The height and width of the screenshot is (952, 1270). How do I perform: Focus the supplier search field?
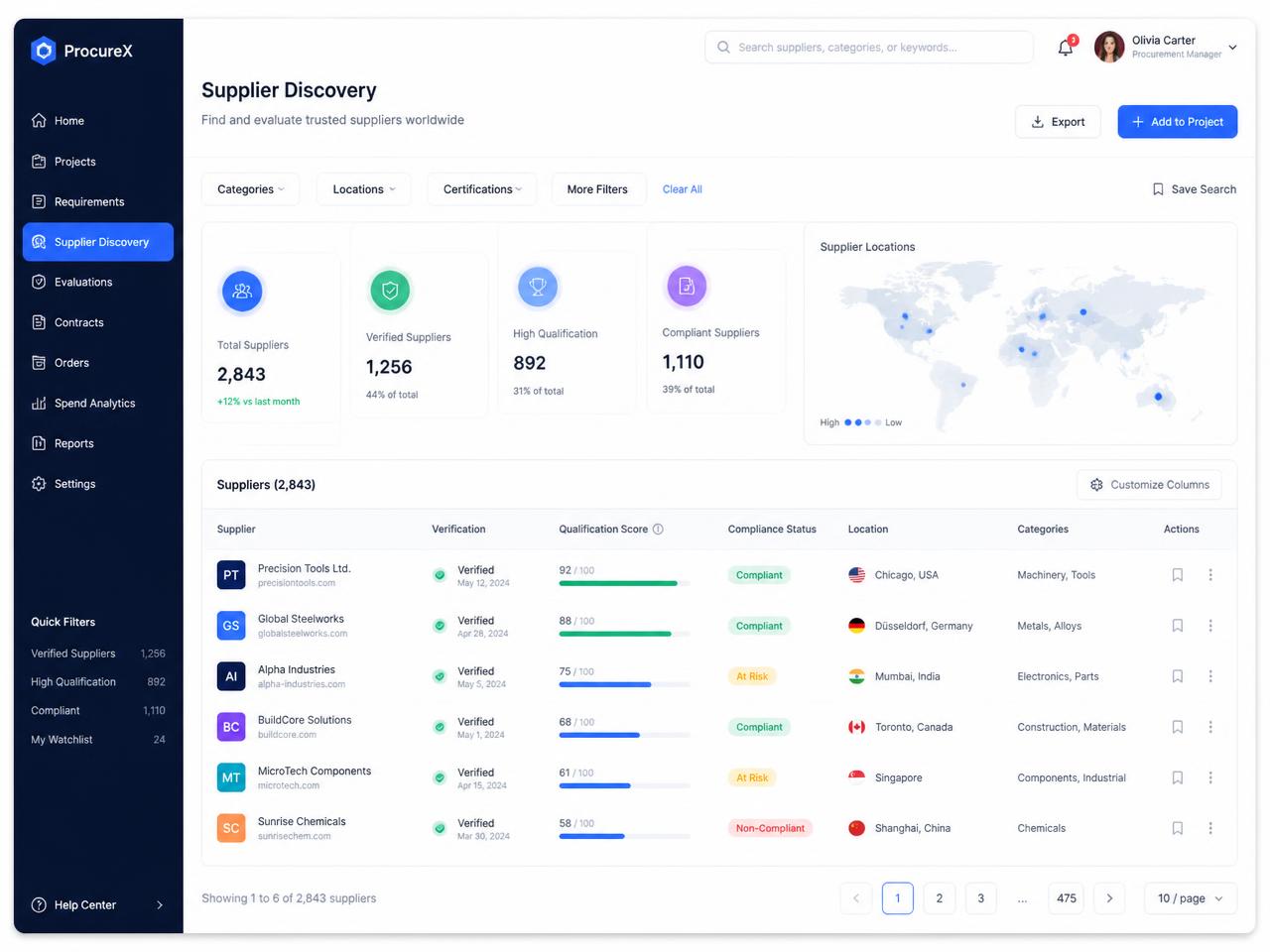pos(869,48)
